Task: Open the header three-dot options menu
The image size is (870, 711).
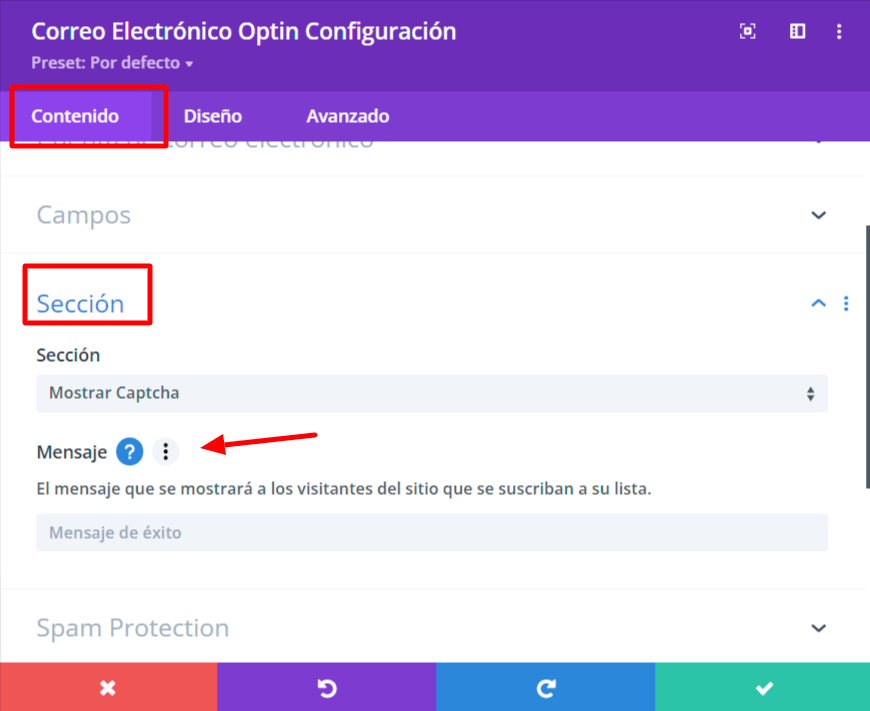Action: pos(839,31)
